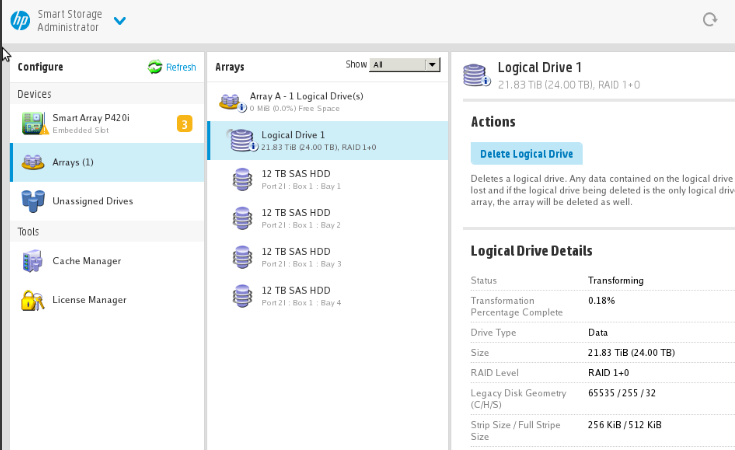The image size is (735, 450).
Task: Click drive icon for Bay 4 HDD
Action: tap(242, 296)
